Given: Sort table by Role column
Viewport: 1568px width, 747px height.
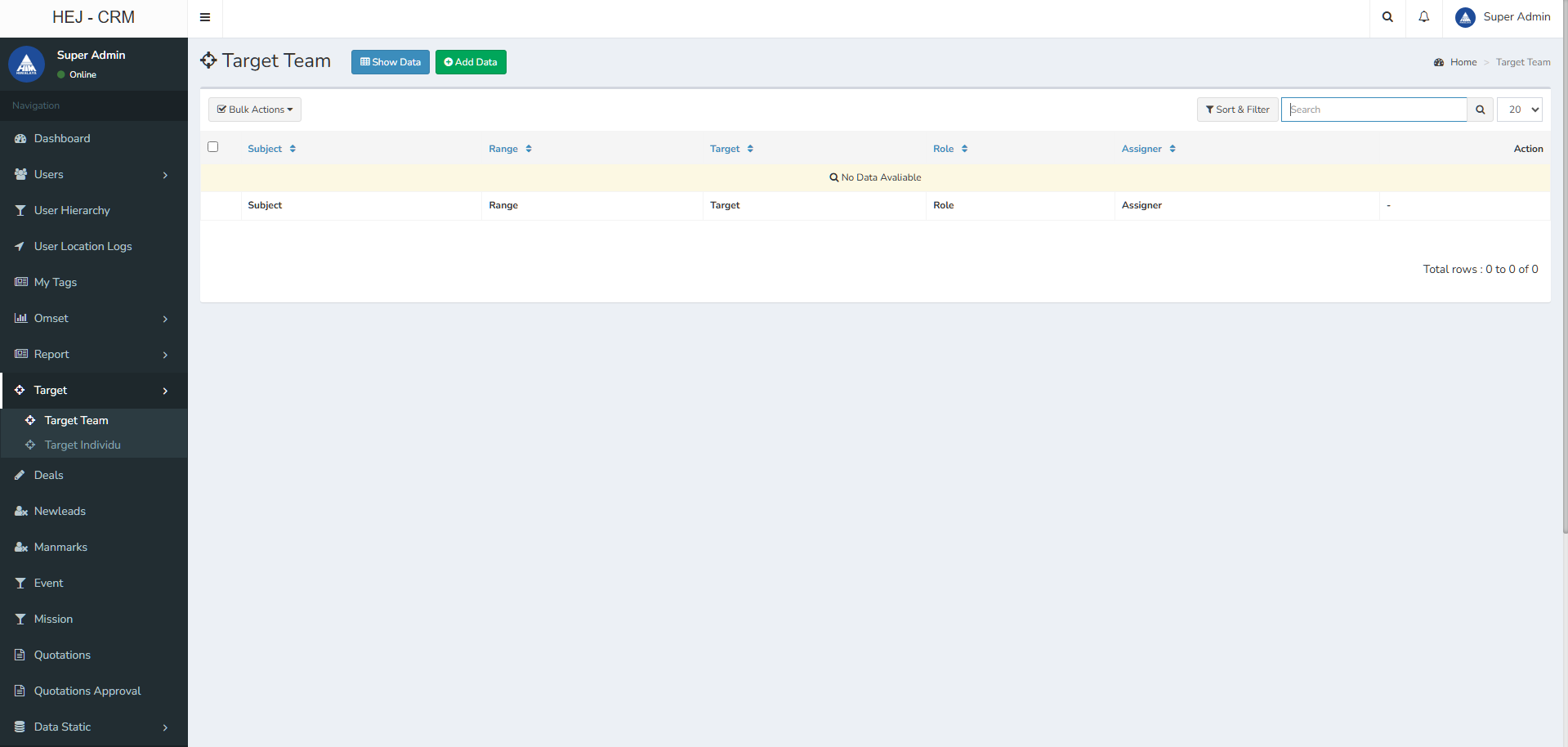Looking at the screenshot, I should (x=951, y=149).
